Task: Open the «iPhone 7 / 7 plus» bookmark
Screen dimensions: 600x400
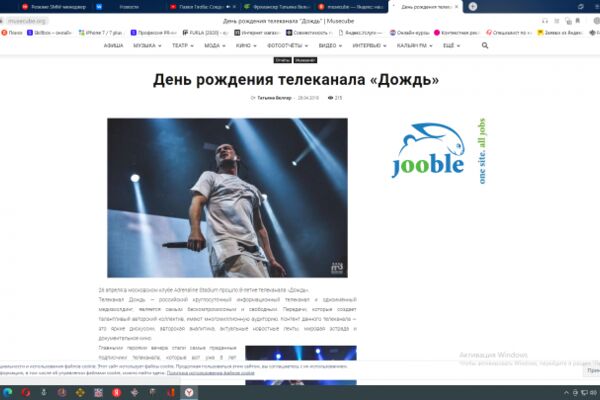Action: (101, 33)
